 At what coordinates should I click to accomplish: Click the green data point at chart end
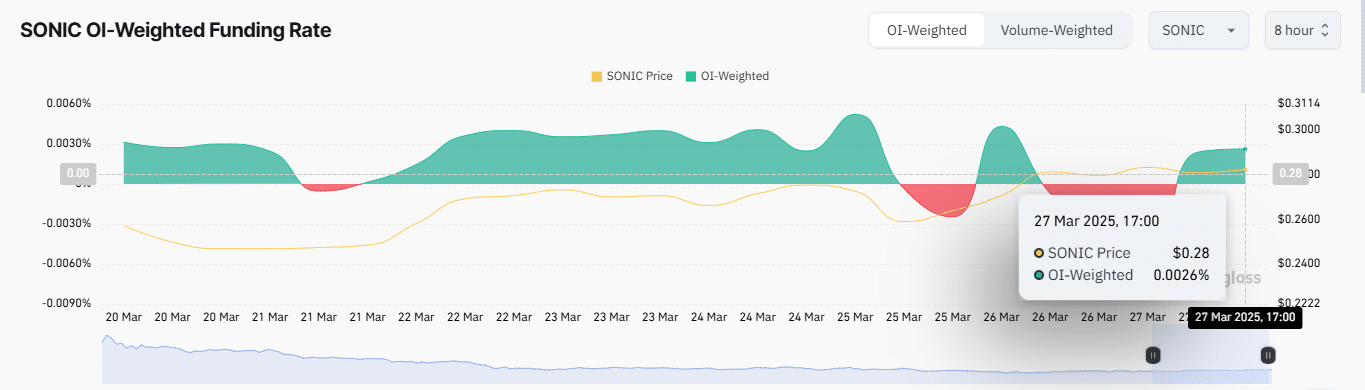click(1245, 149)
